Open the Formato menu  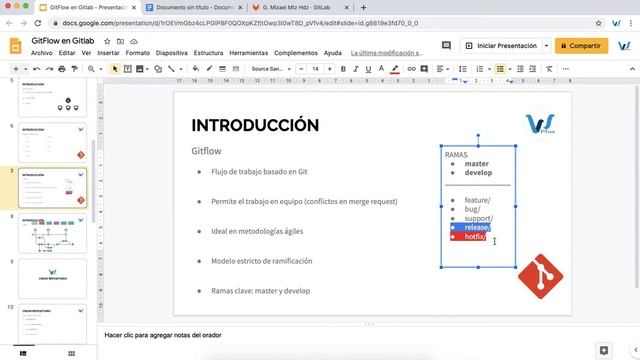click(x=138, y=53)
